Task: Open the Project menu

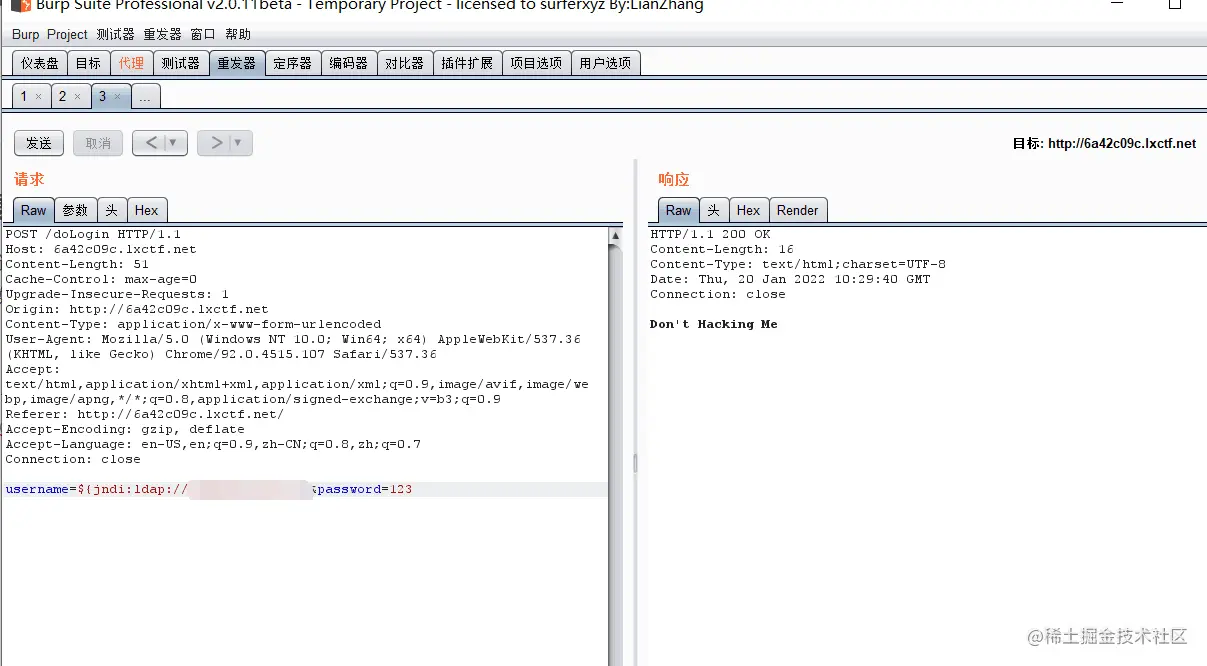Action: coord(67,34)
